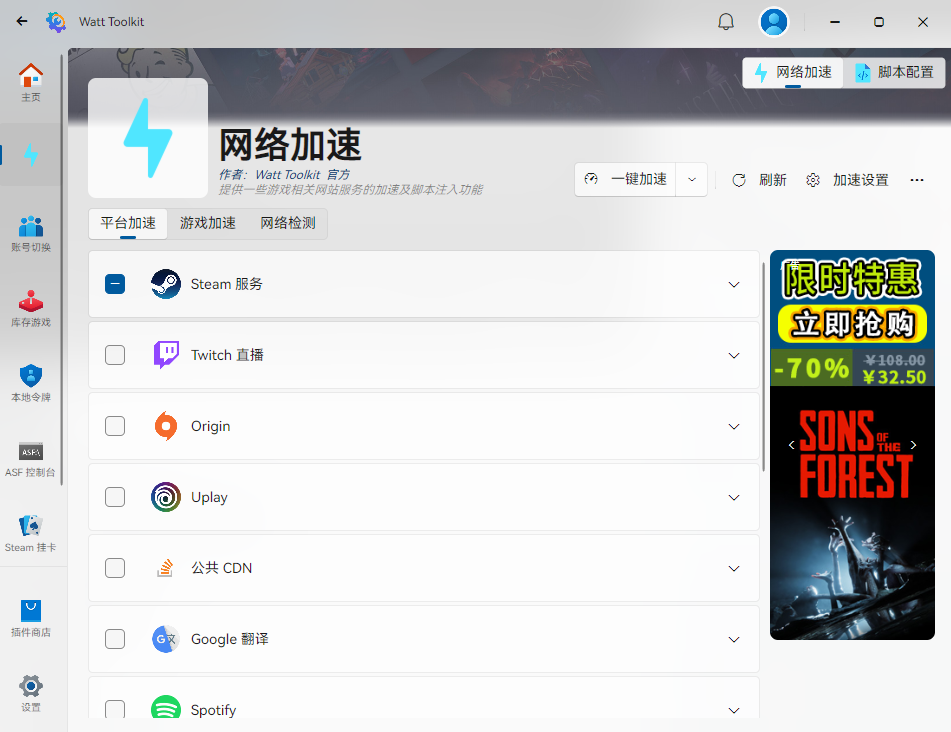951x732 pixels.
Task: Click the Twitch logo icon
Action: point(166,355)
